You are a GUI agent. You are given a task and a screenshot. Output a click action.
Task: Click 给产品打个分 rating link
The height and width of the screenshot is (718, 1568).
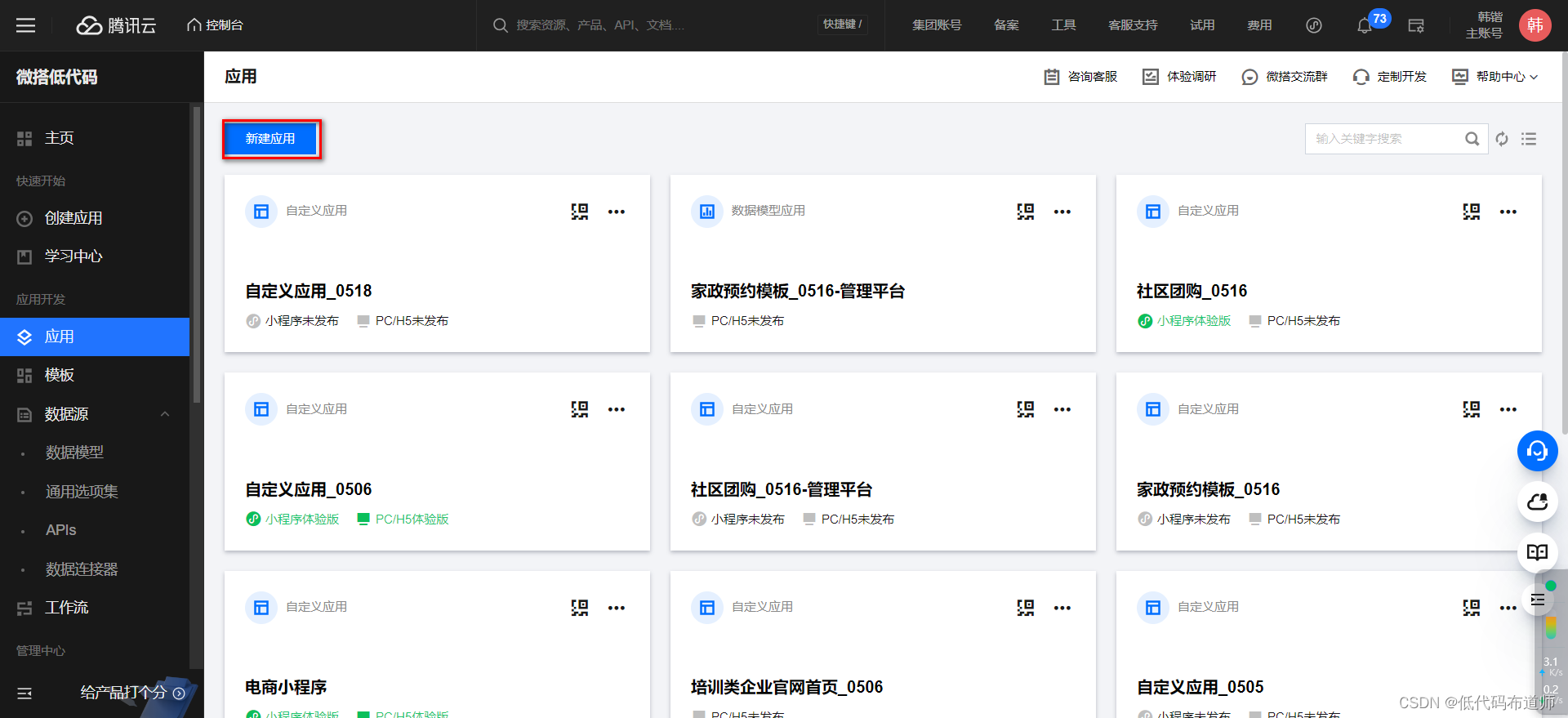(132, 693)
